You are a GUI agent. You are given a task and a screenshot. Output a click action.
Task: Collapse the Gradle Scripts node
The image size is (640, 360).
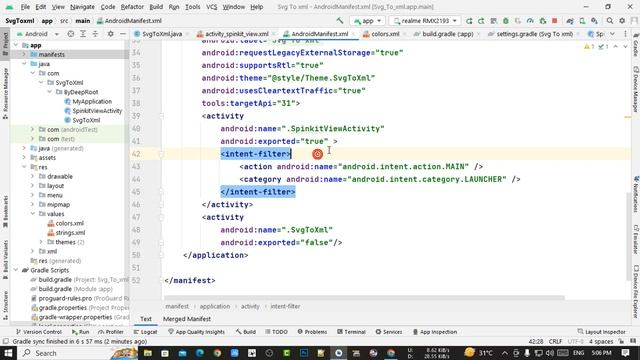pyautogui.click(x=16, y=270)
